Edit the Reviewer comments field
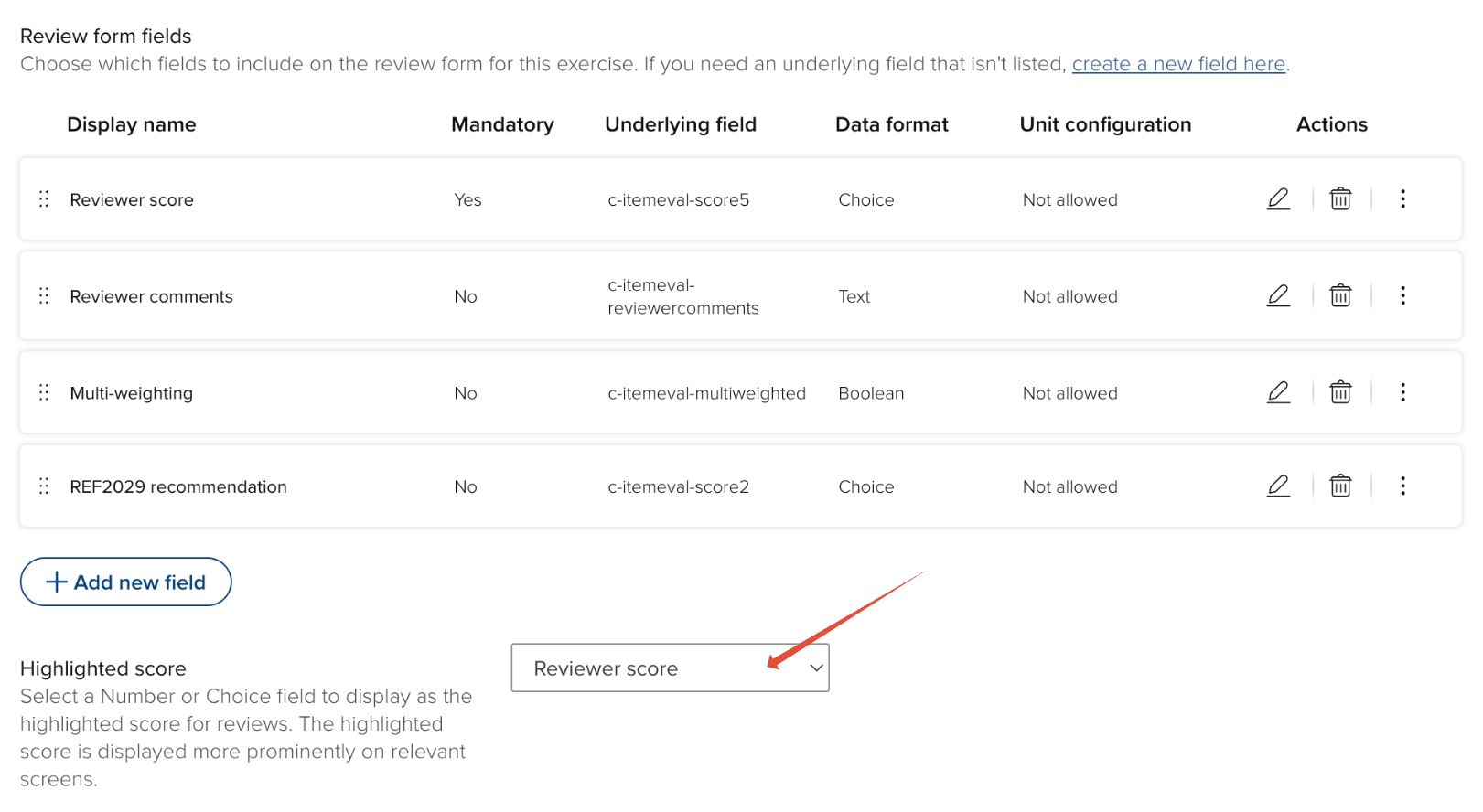The image size is (1483, 812). pos(1278,295)
